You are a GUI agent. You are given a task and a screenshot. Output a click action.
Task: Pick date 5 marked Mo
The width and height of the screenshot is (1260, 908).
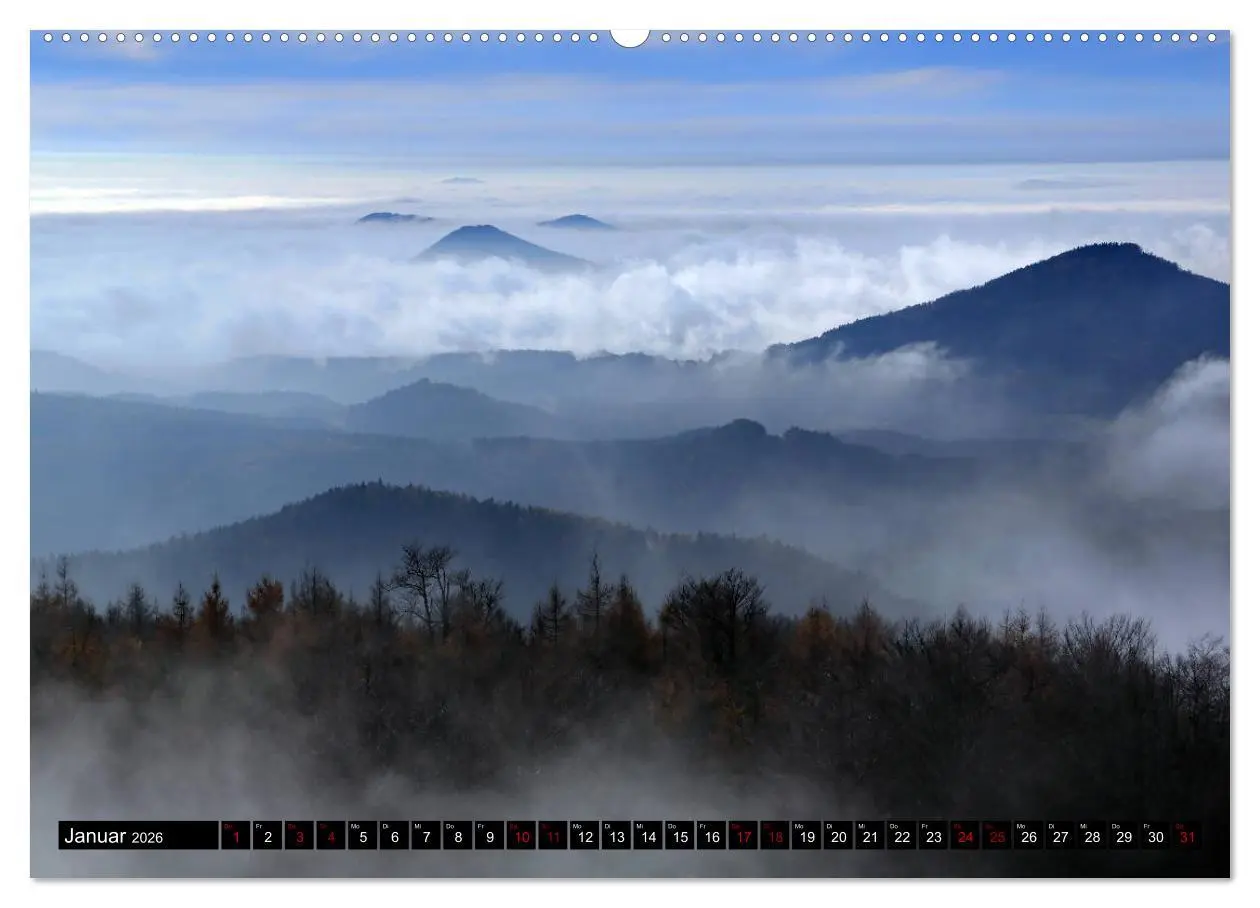pos(362,836)
